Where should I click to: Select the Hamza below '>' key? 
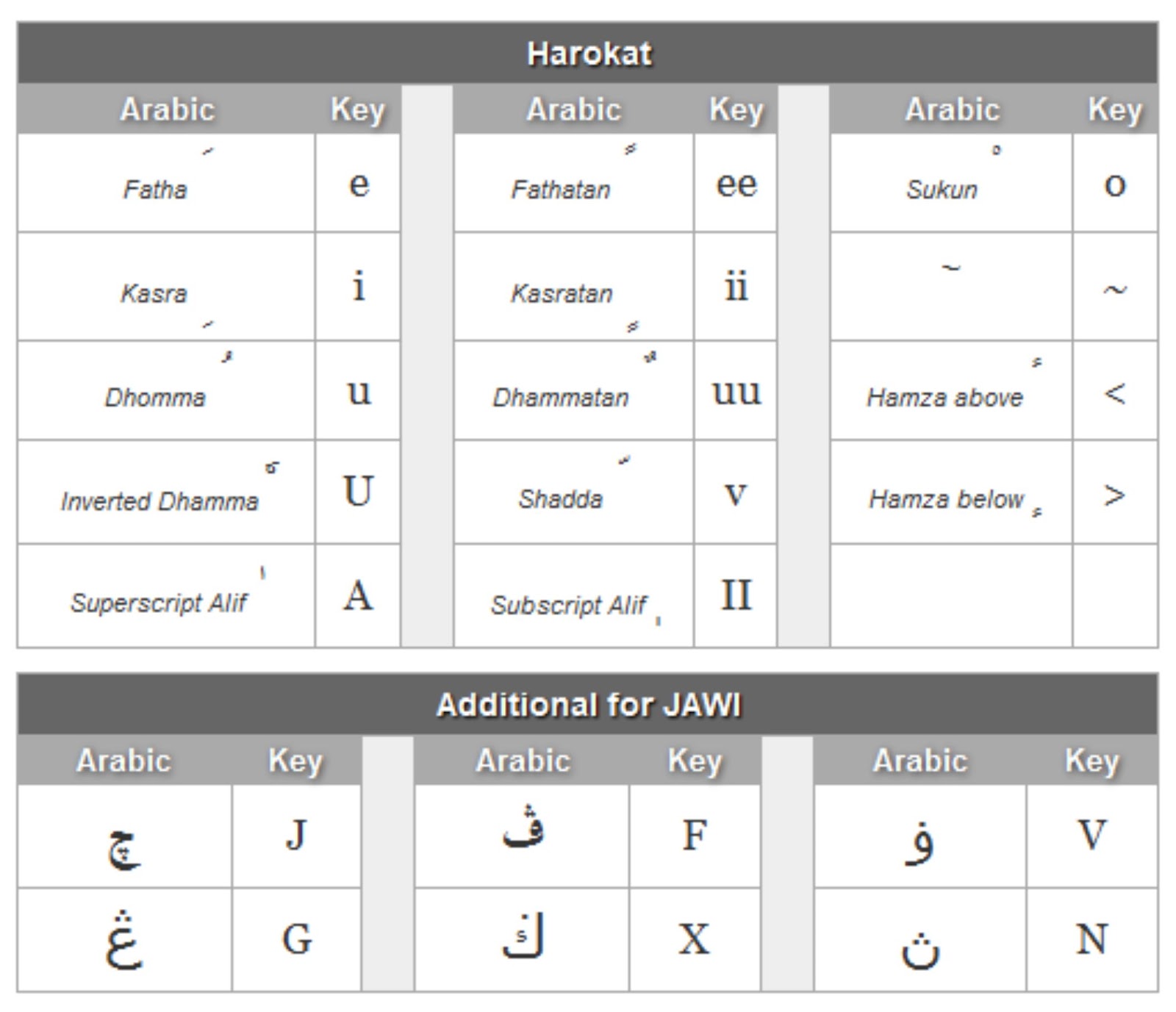coord(1115,492)
